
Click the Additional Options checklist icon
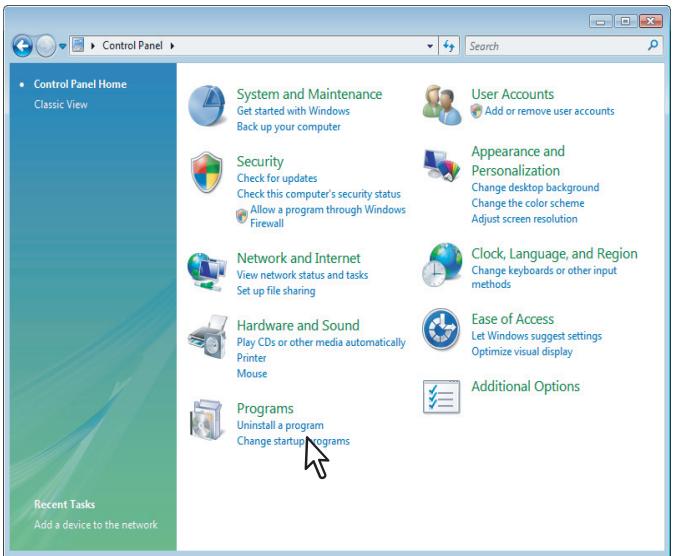441,397
